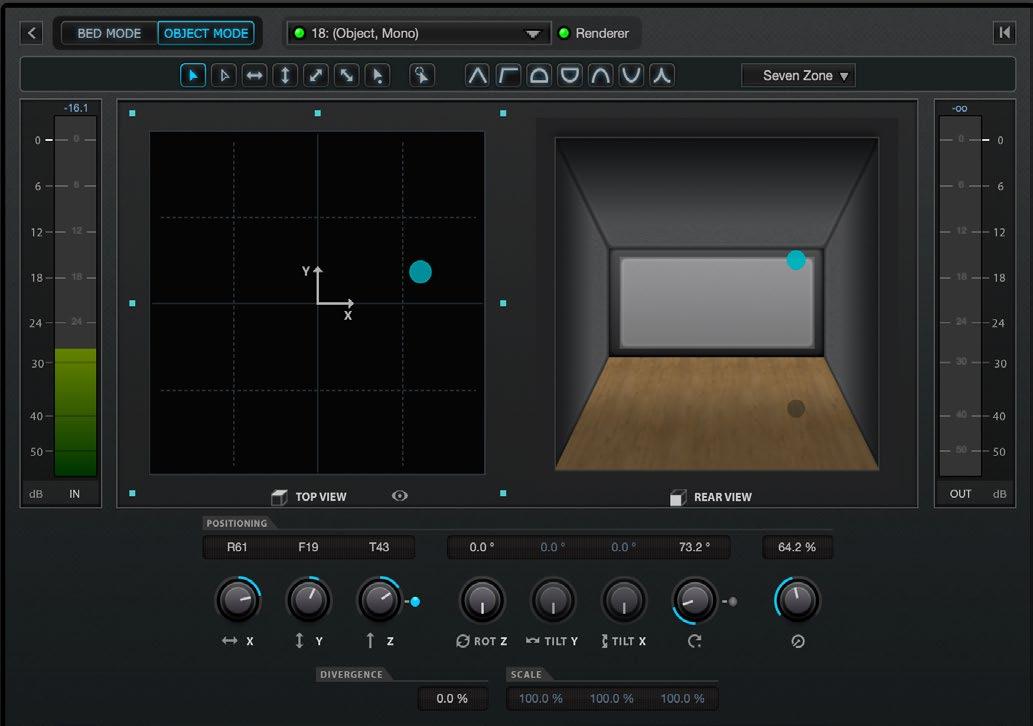Click the TILT X icon label
The height and width of the screenshot is (726, 1033).
tap(623, 641)
